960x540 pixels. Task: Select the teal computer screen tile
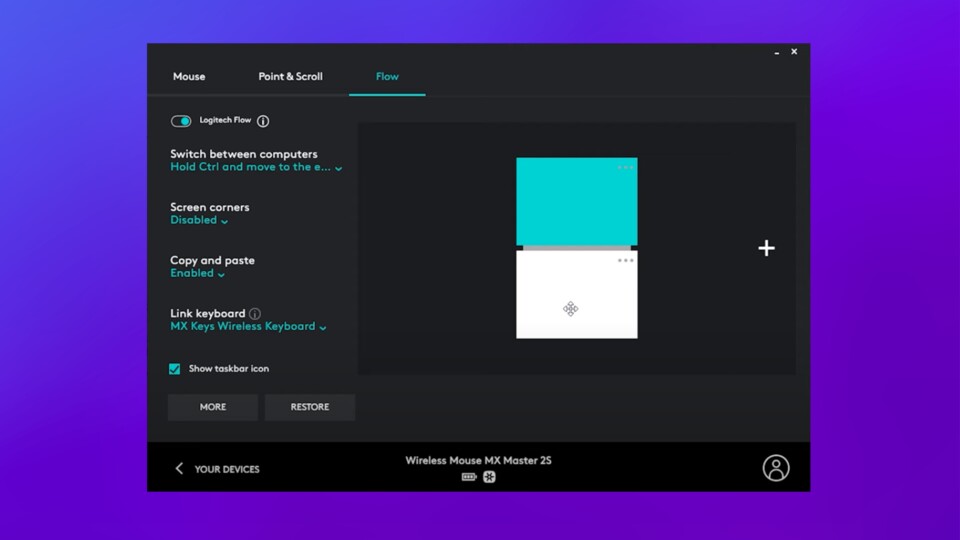point(577,201)
